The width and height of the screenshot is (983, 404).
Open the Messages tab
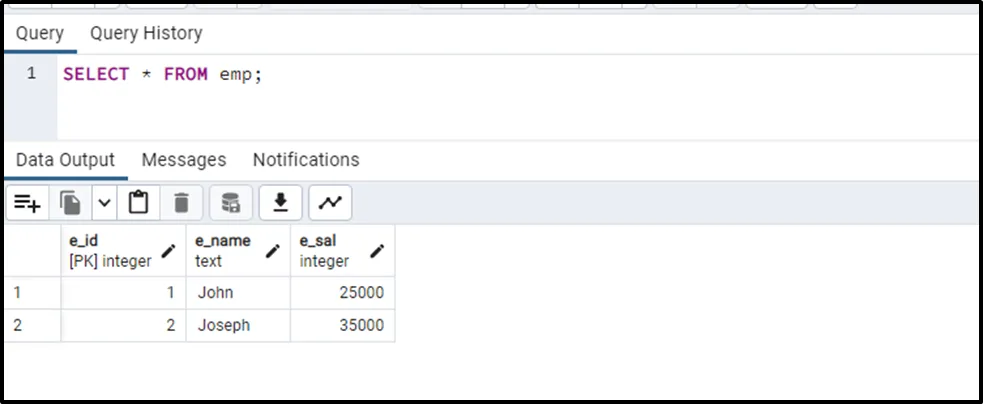coord(184,160)
